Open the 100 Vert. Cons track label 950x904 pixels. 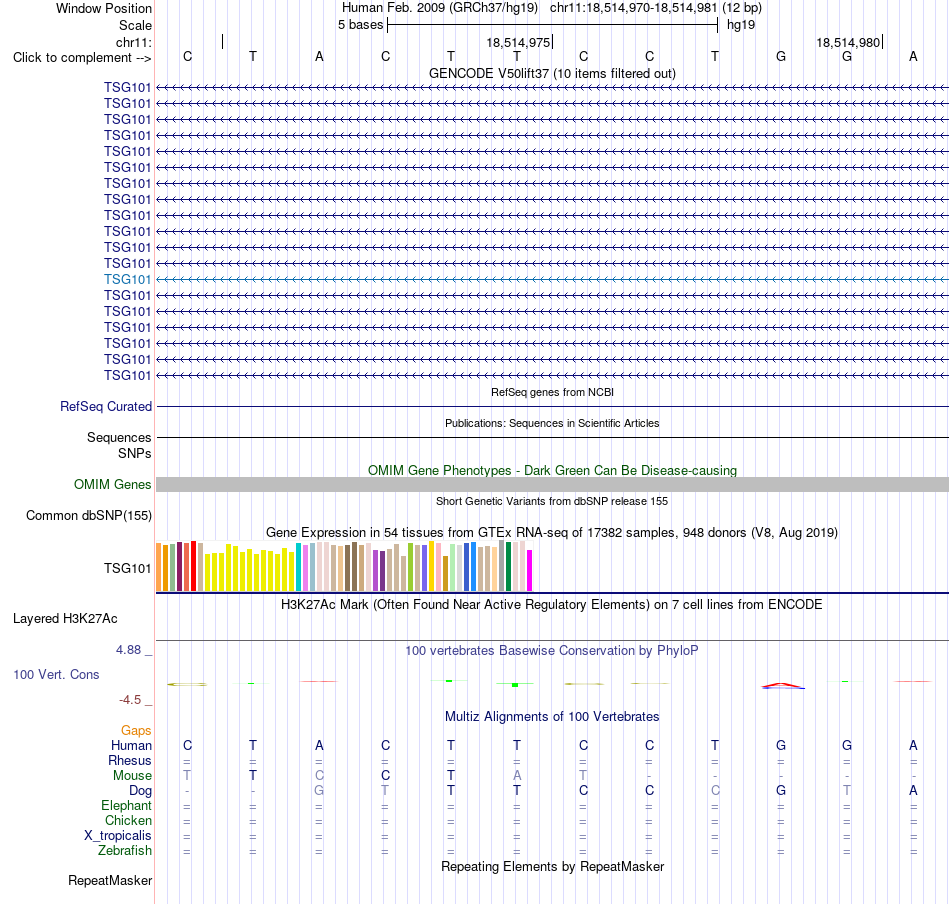click(x=56, y=674)
